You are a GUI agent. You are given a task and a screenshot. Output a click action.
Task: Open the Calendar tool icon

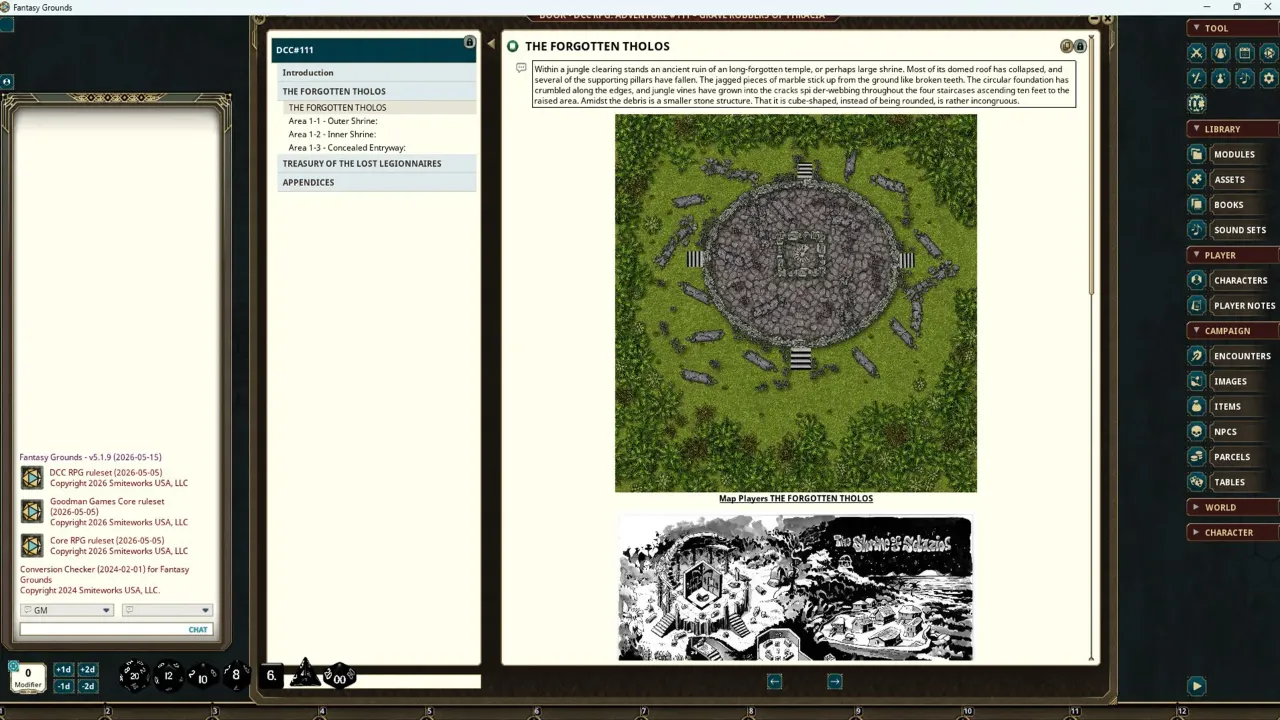(1245, 52)
